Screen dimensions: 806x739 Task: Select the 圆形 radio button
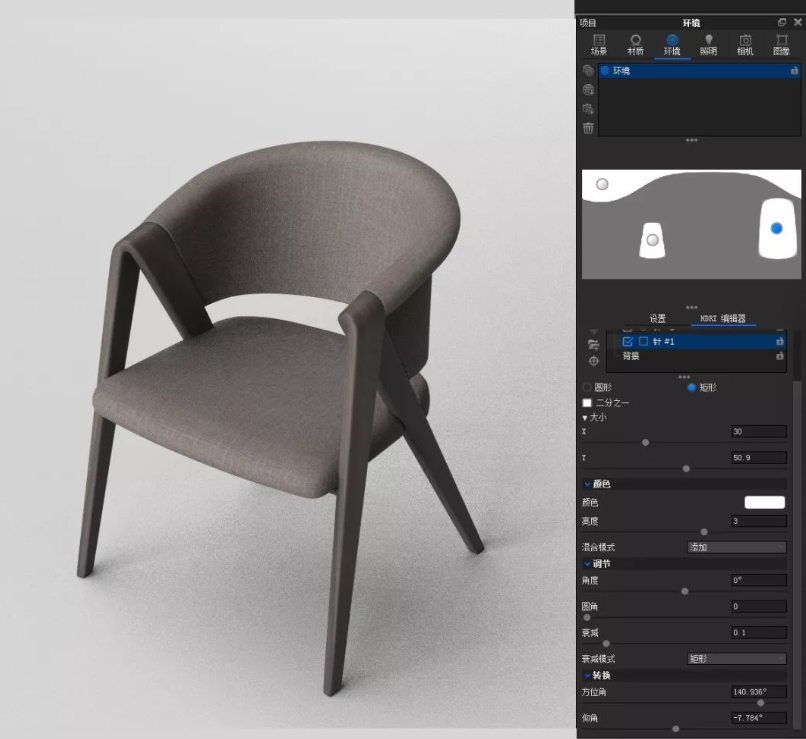point(587,387)
